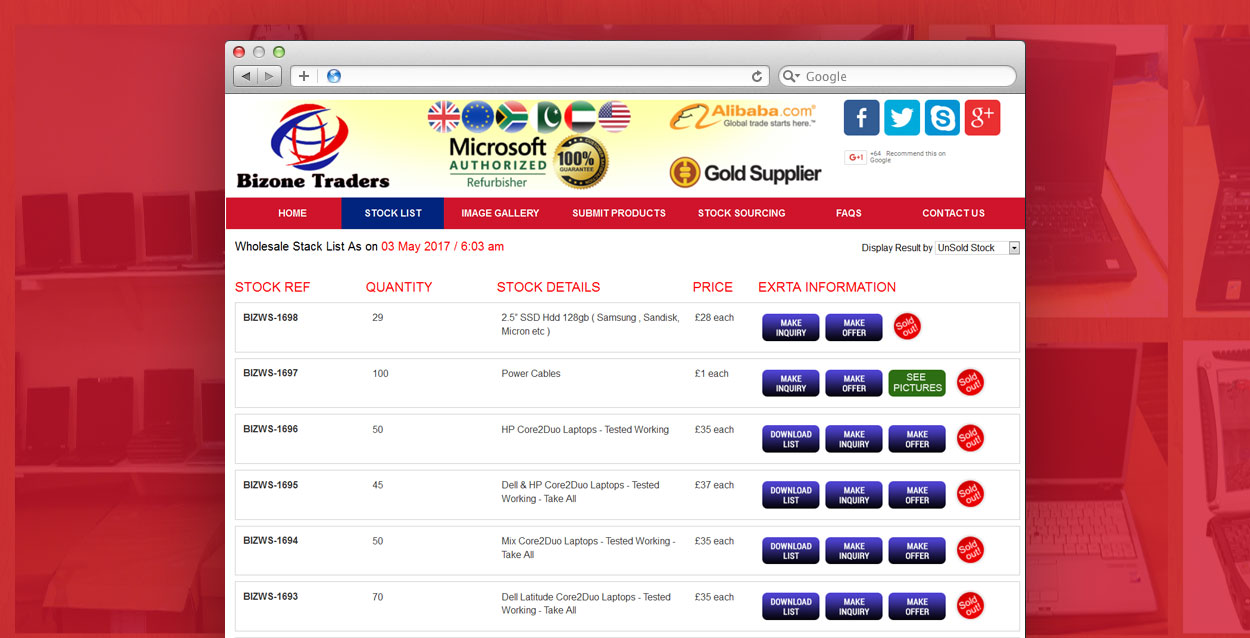Click See Pictures for Power Cables

point(917,383)
